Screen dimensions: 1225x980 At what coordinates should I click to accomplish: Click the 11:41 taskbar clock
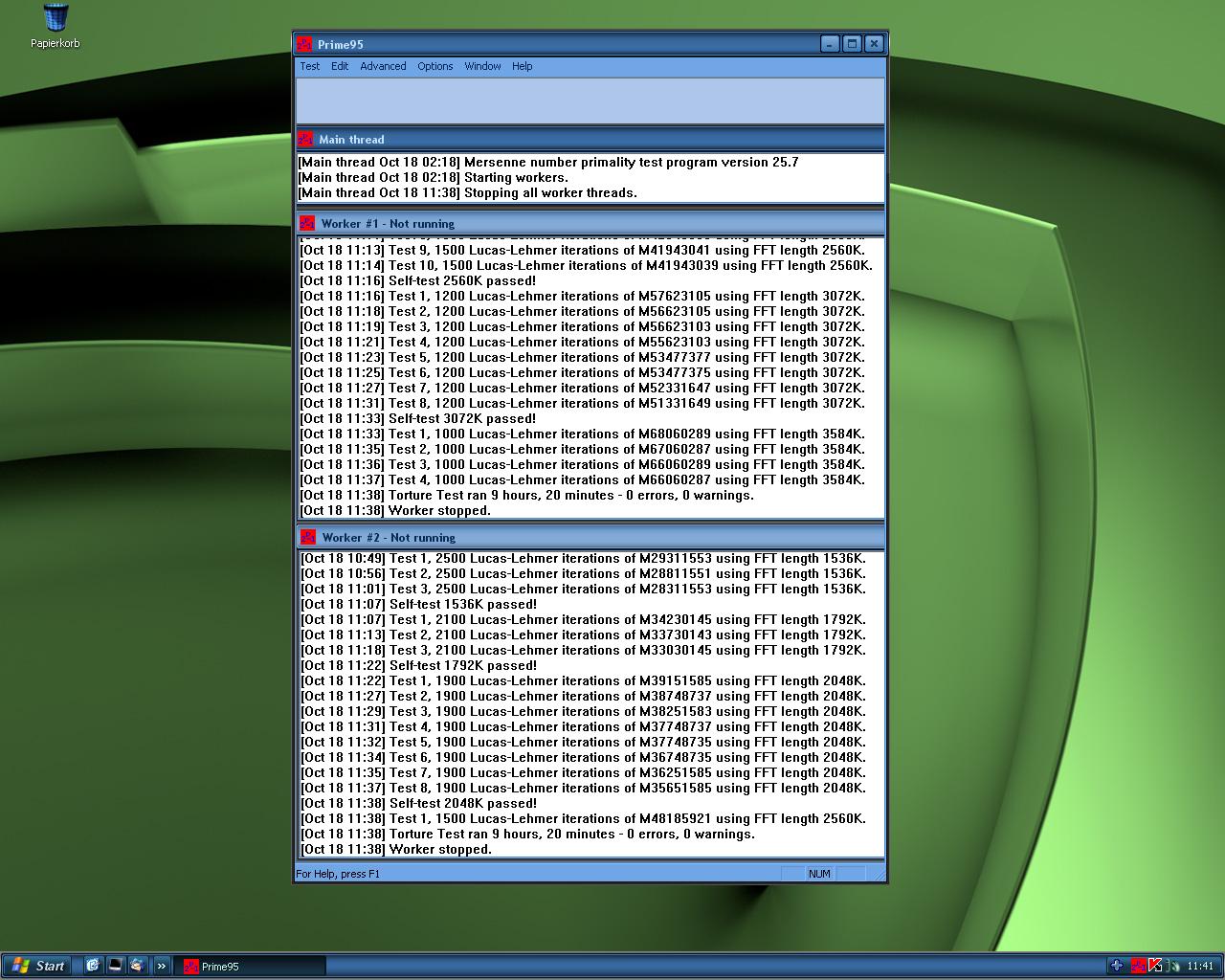click(1199, 966)
